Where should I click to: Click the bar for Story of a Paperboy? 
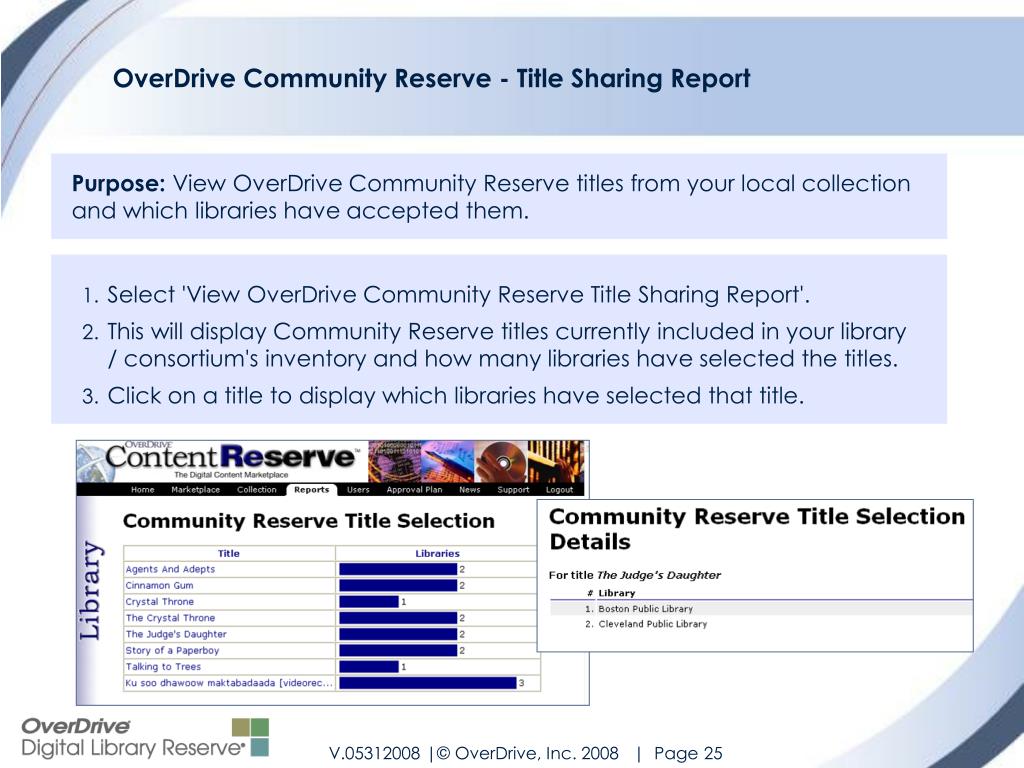point(398,650)
